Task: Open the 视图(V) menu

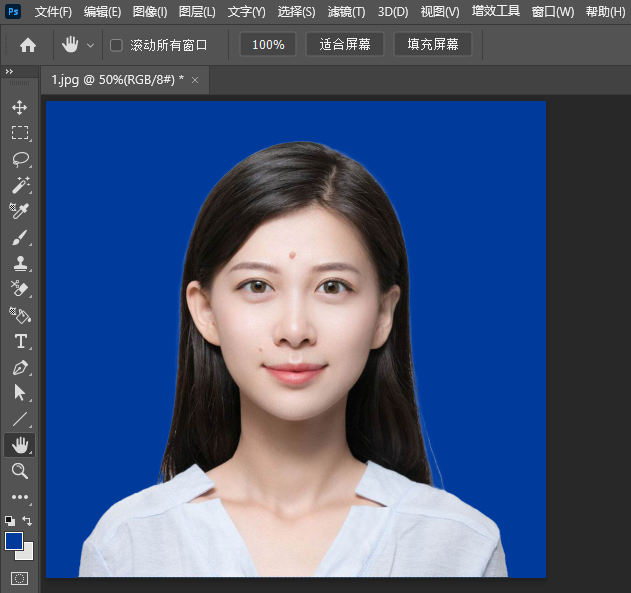Action: coord(440,12)
